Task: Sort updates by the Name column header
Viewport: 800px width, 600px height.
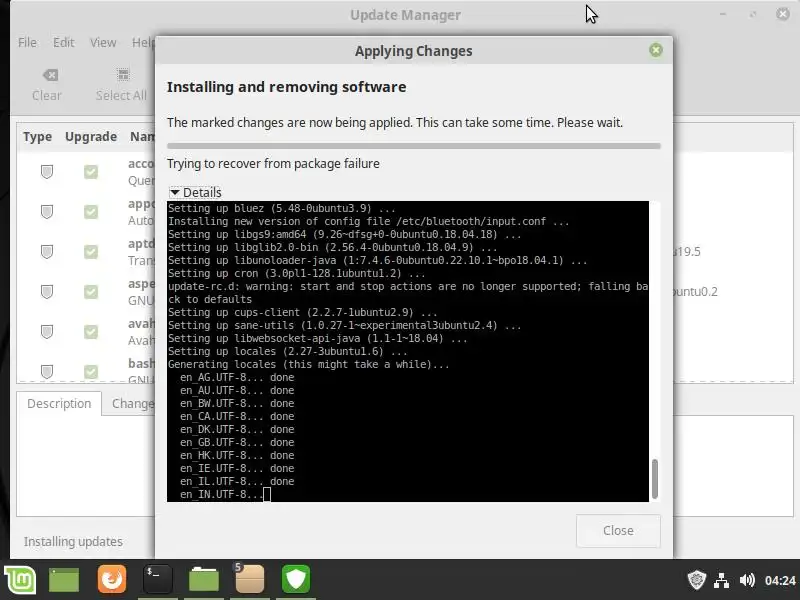Action: pos(142,137)
